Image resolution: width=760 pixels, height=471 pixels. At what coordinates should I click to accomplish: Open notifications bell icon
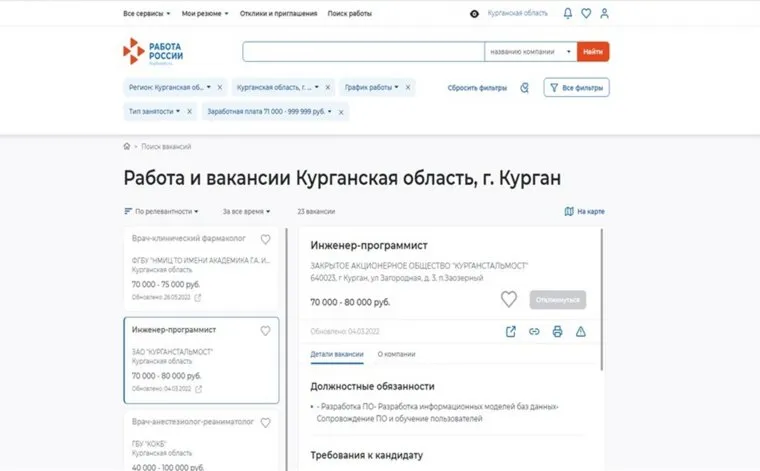click(x=568, y=14)
